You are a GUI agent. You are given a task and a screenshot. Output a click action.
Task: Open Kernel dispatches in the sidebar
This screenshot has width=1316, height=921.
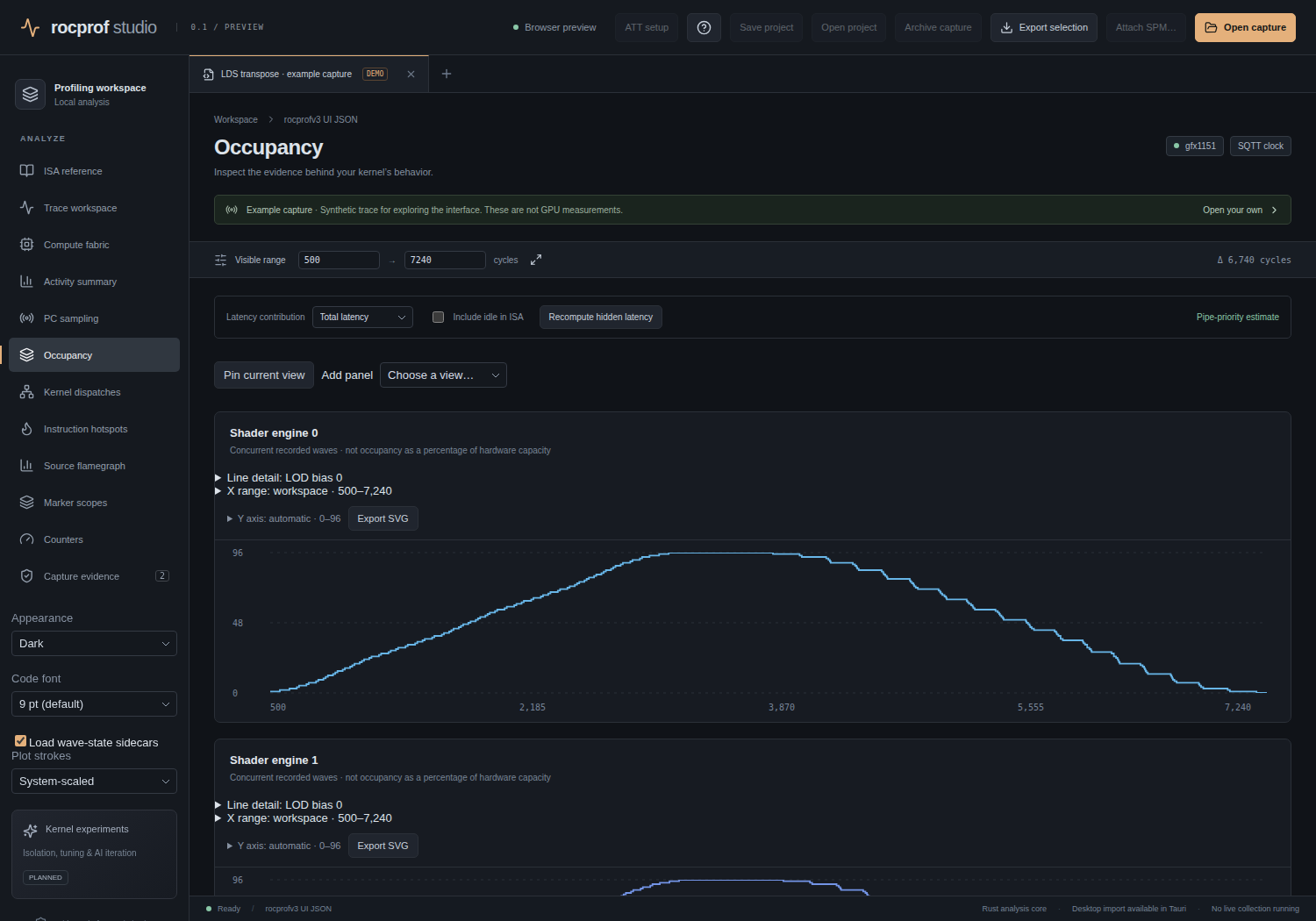(x=94, y=392)
